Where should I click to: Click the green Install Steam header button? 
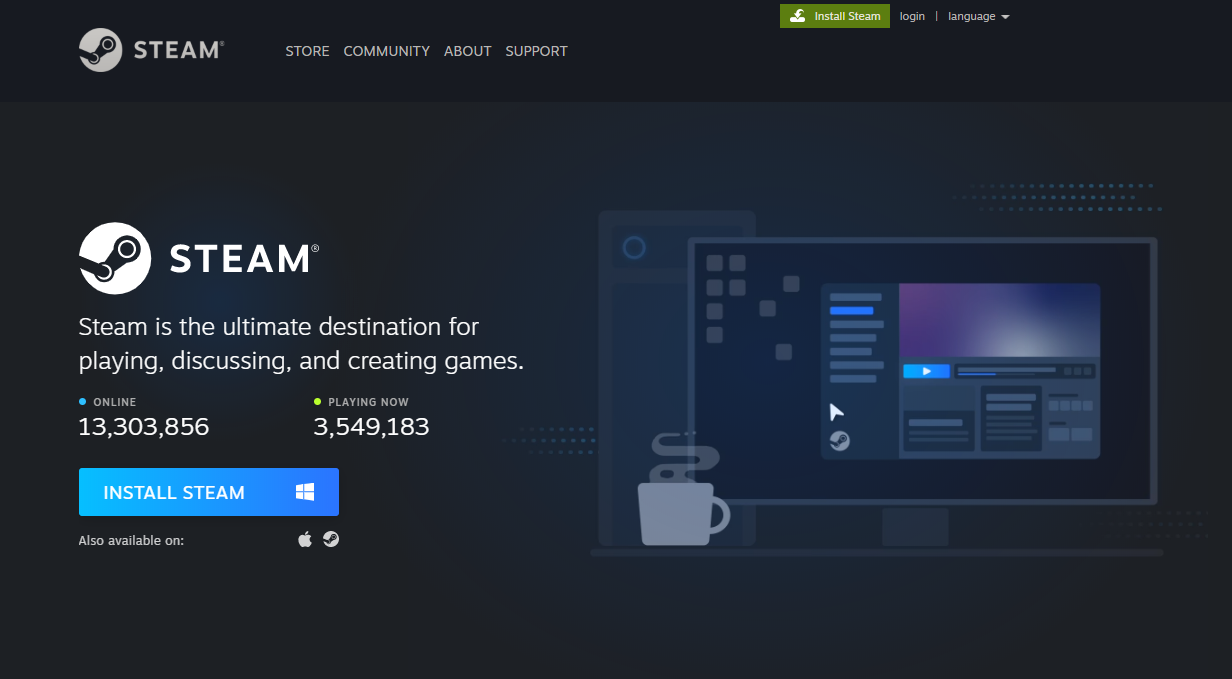click(835, 16)
